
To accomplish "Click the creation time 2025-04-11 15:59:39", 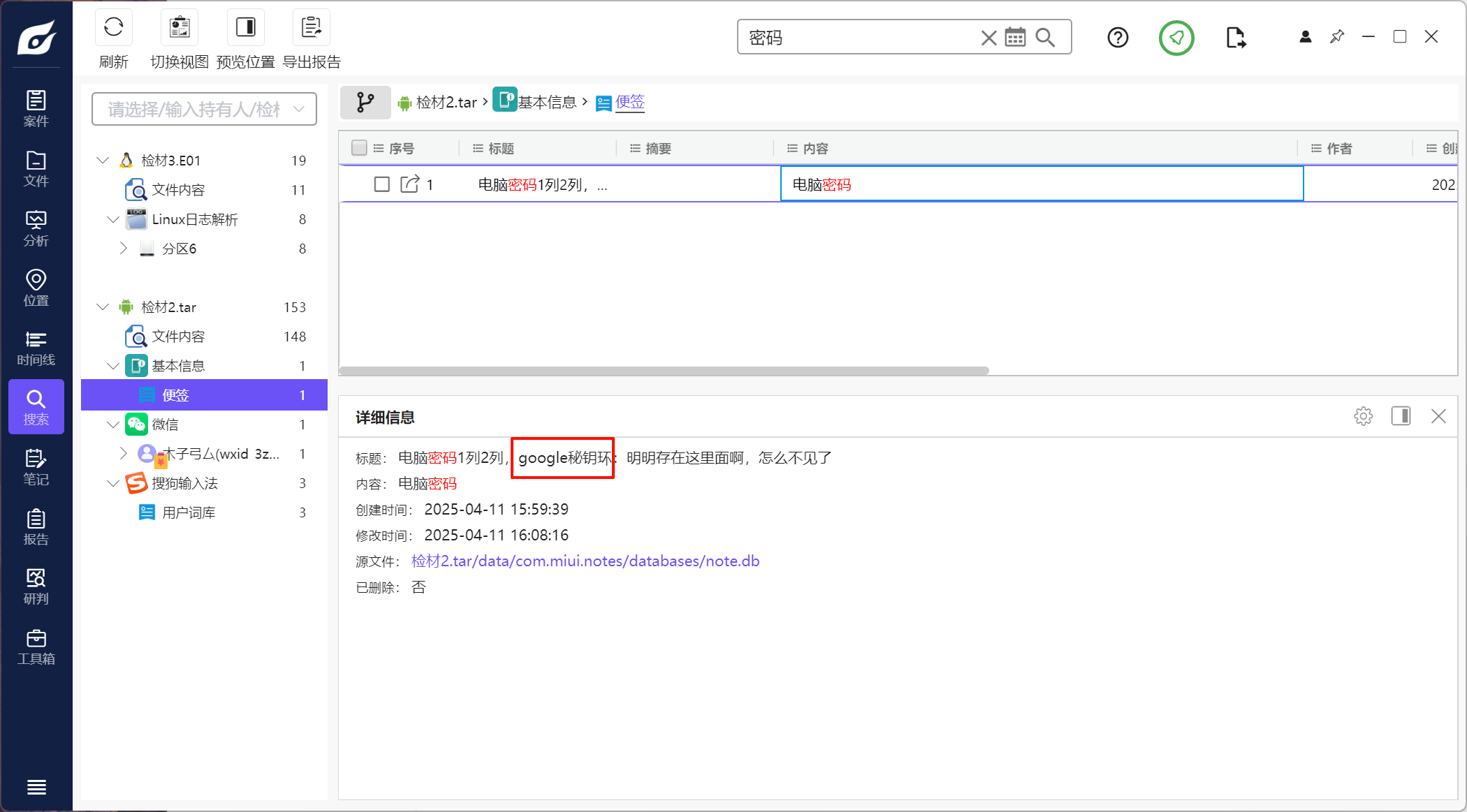I will click(x=496, y=510).
